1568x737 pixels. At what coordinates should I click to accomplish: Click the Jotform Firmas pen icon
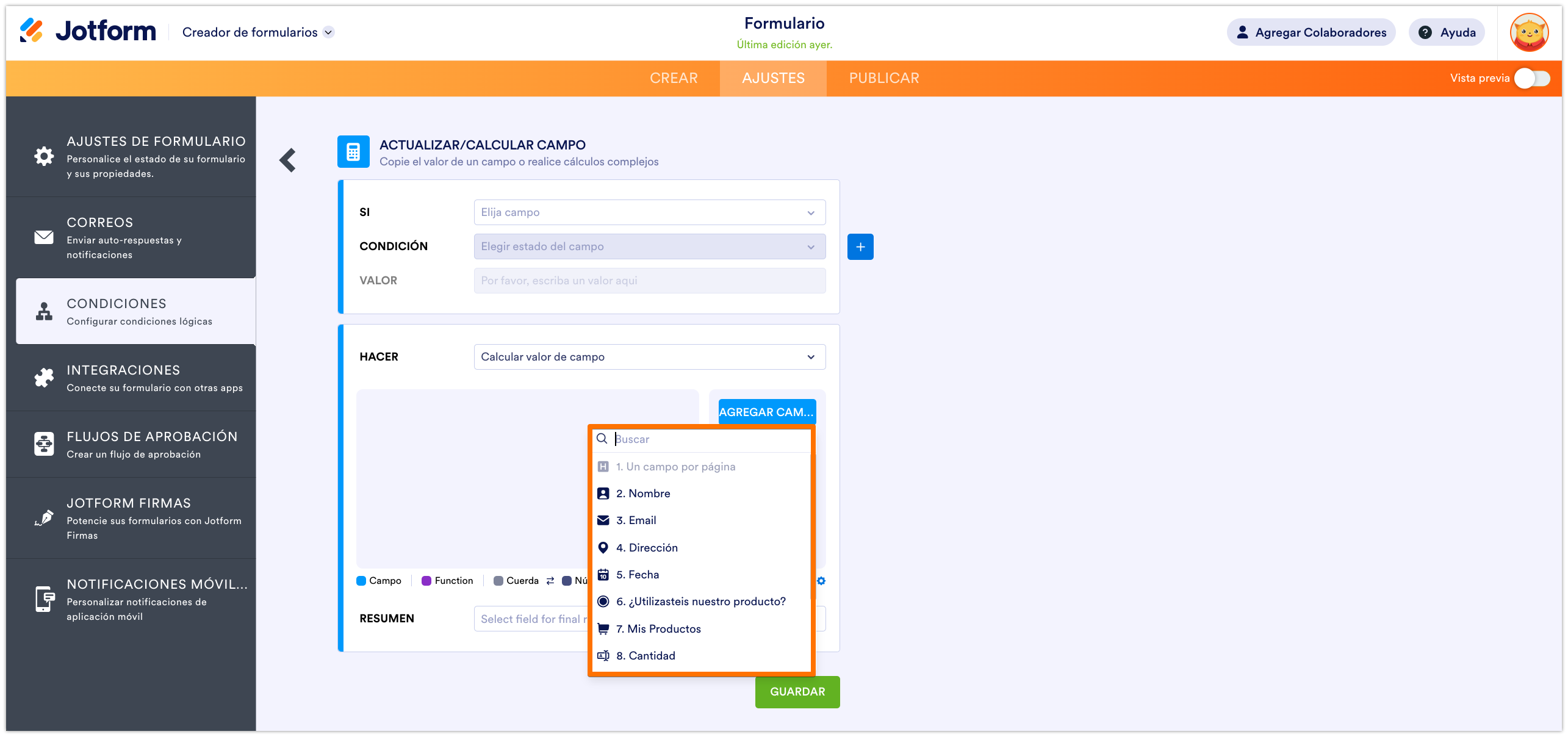click(x=44, y=518)
